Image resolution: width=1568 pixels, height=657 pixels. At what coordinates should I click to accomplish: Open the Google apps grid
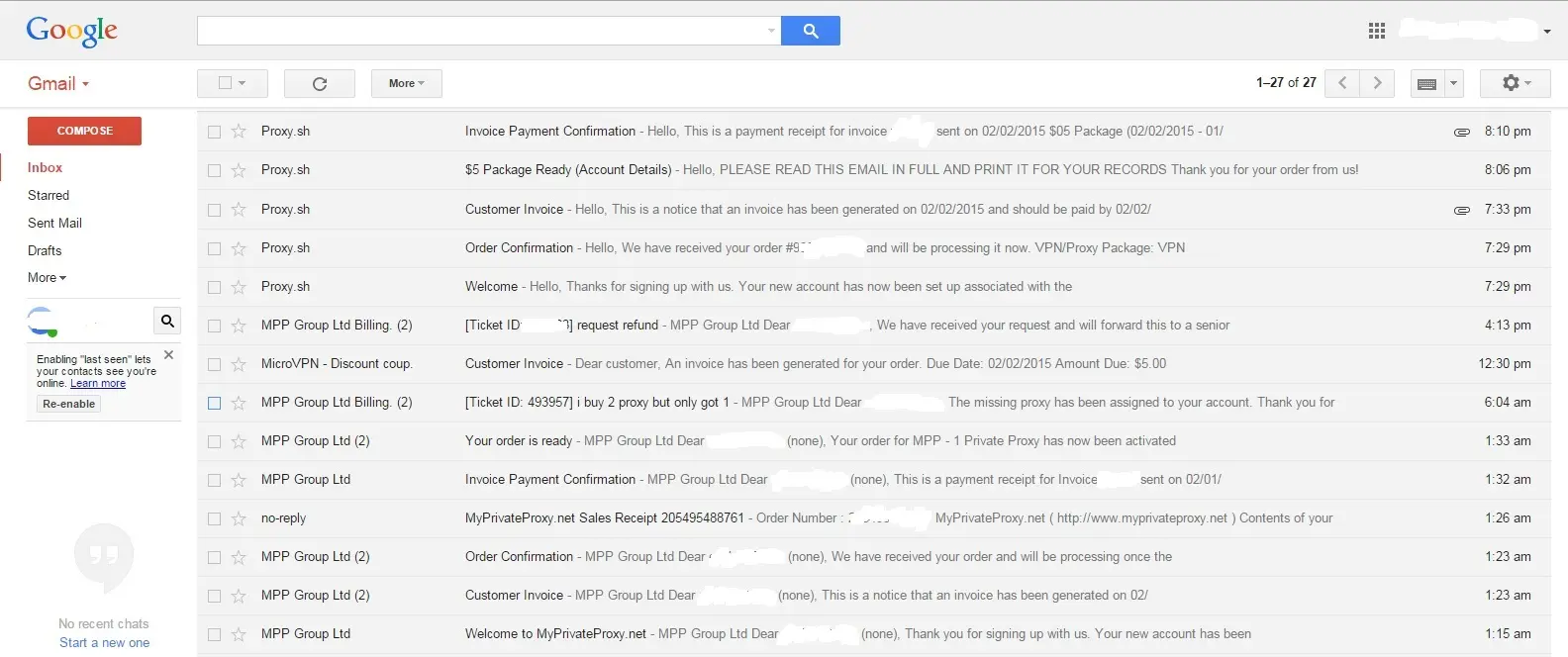click(x=1376, y=31)
